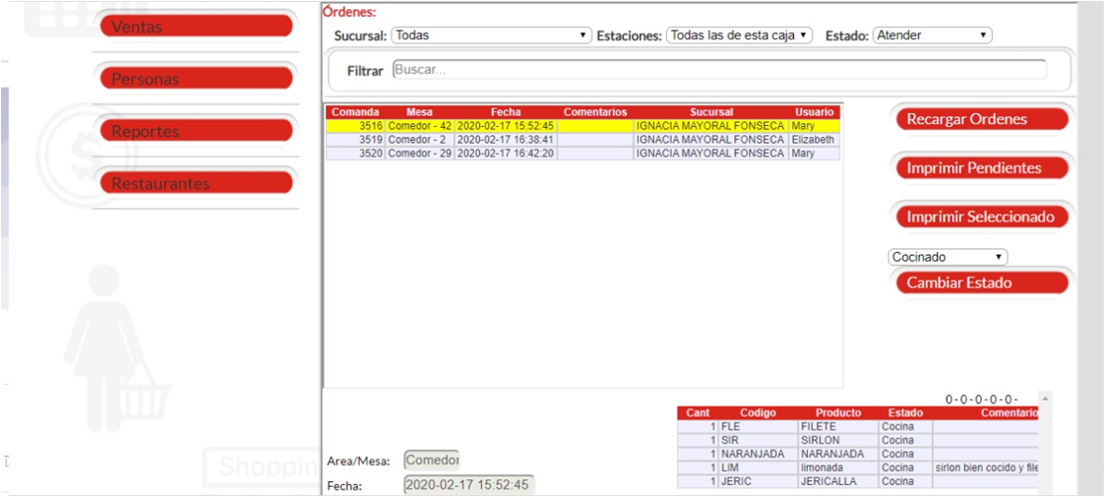This screenshot has width=1105, height=496.
Task: Click the Area/Mesa field showing Comedor
Action: 431,460
